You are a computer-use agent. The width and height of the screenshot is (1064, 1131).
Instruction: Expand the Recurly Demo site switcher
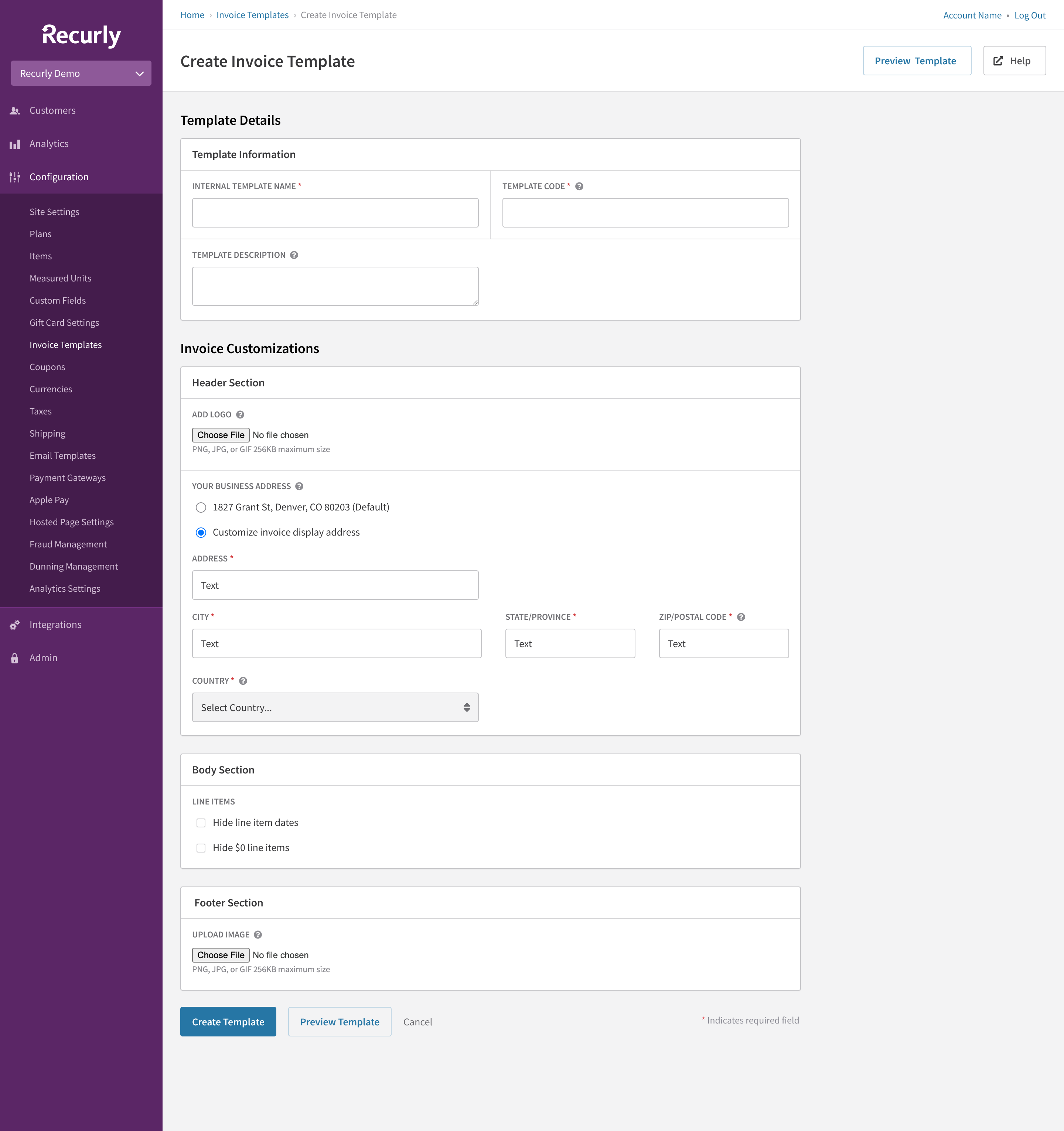81,74
